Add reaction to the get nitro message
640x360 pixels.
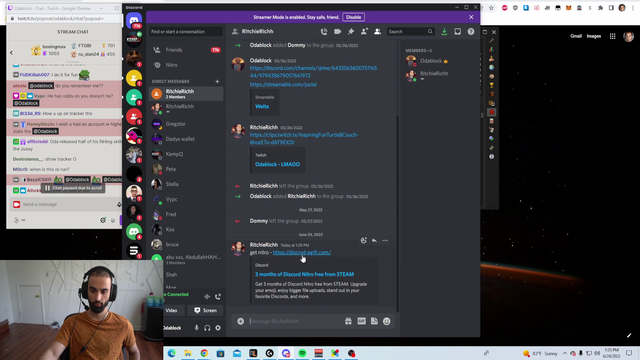[364, 240]
